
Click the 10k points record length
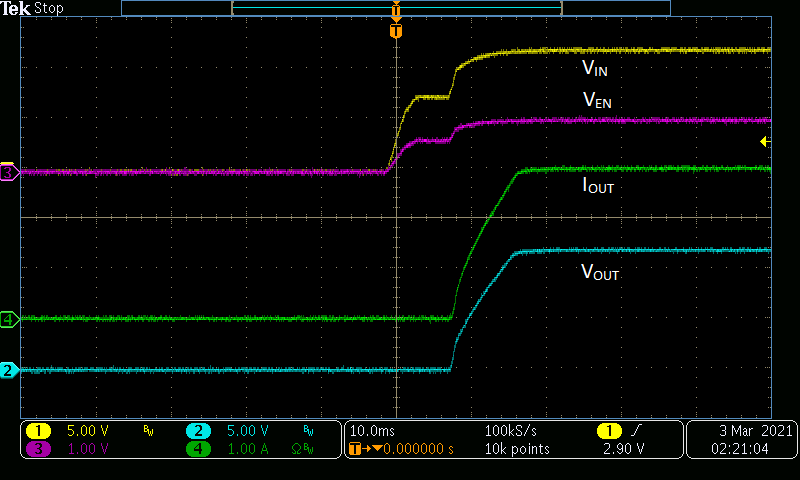[x=517, y=449]
